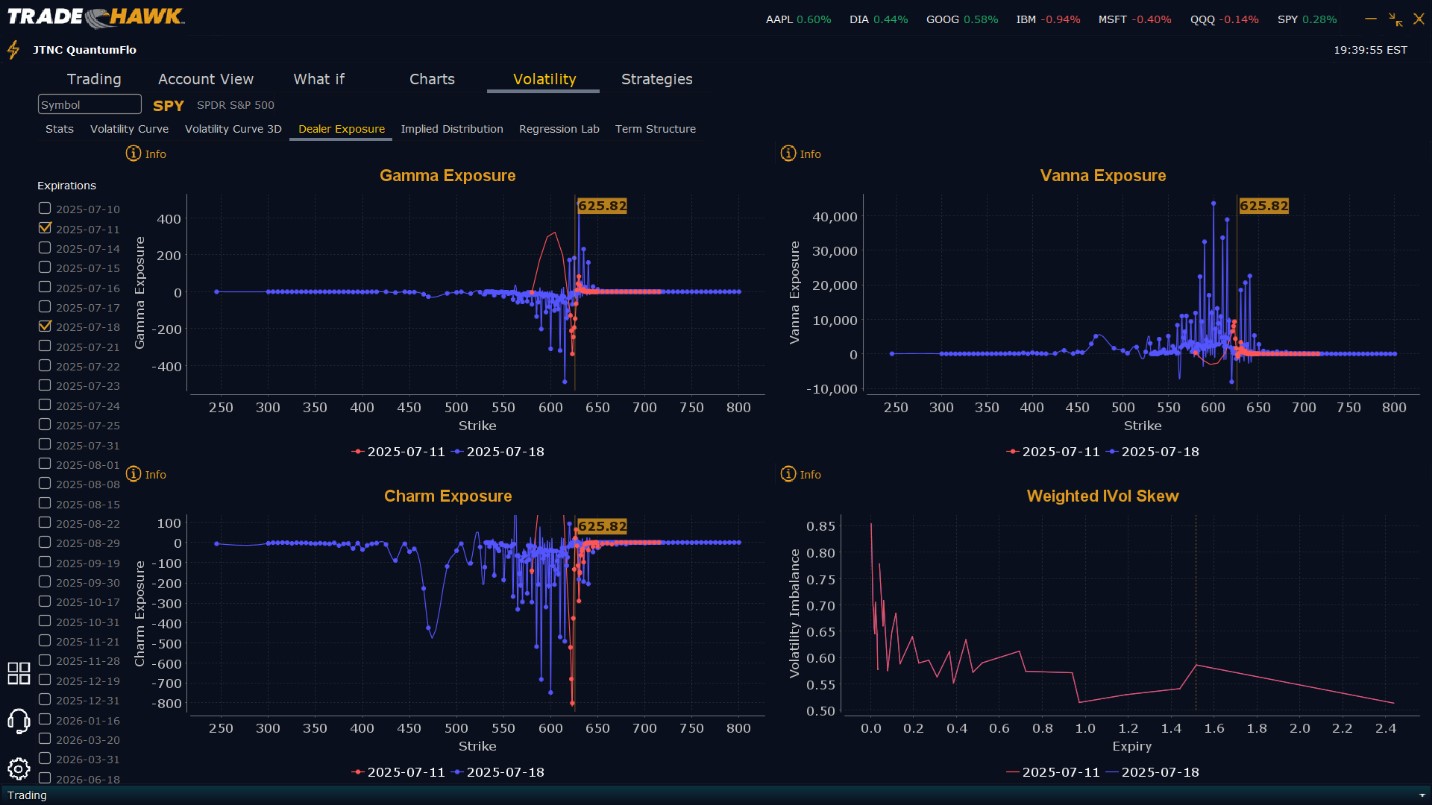Open the grid layout icon in left sidebar
This screenshot has height=805, width=1432.
coord(19,673)
